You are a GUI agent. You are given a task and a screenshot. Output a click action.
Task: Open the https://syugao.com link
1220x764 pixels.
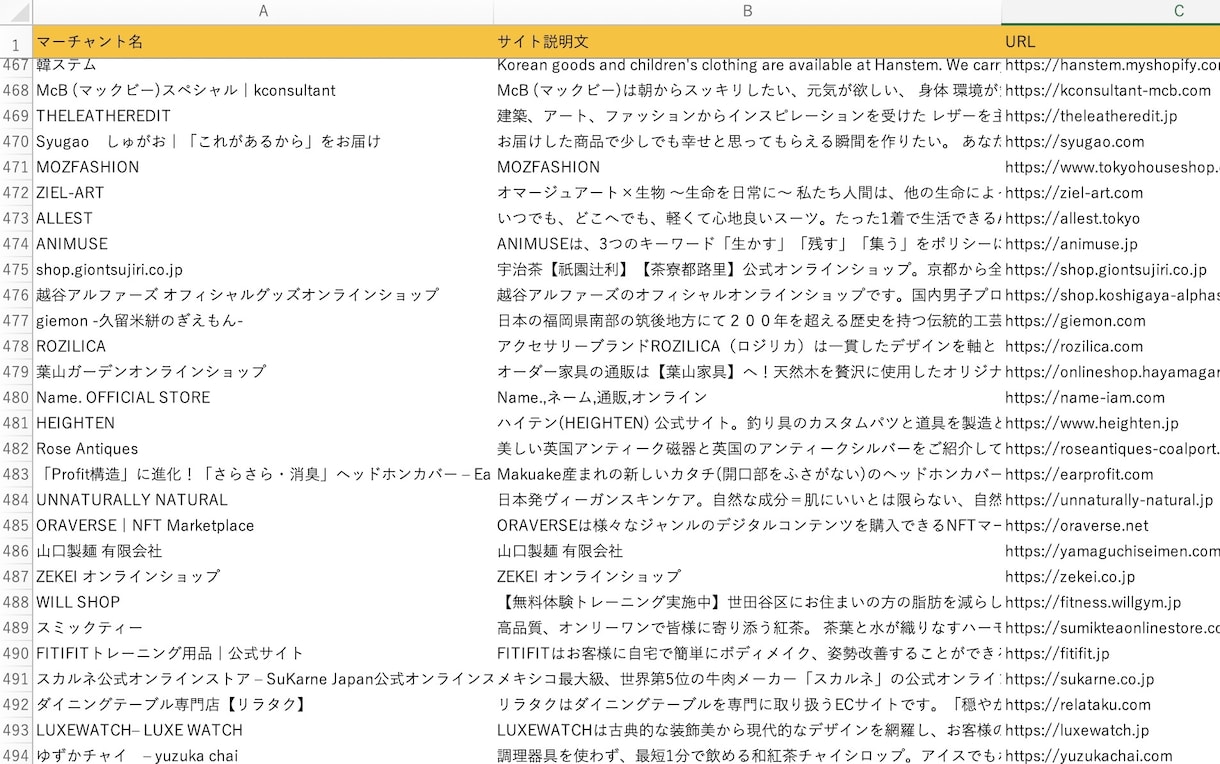[1075, 142]
